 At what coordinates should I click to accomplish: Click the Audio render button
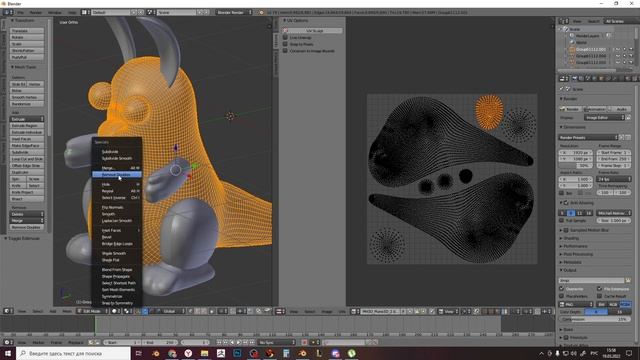619,109
